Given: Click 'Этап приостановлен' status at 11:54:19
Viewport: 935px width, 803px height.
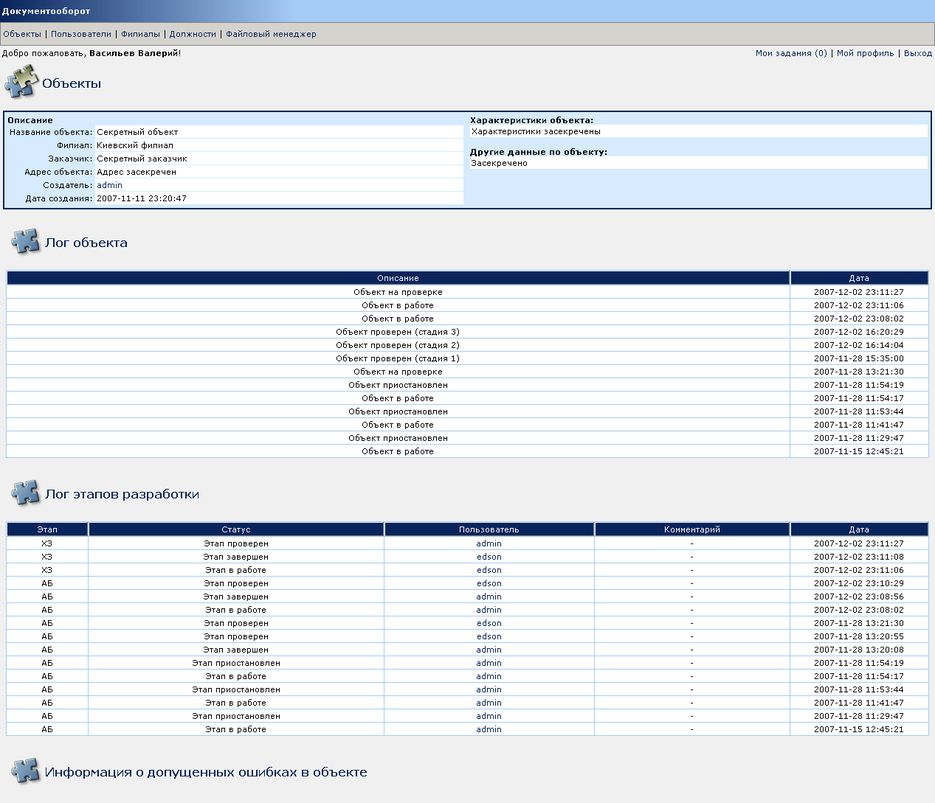Looking at the screenshot, I should [x=236, y=663].
